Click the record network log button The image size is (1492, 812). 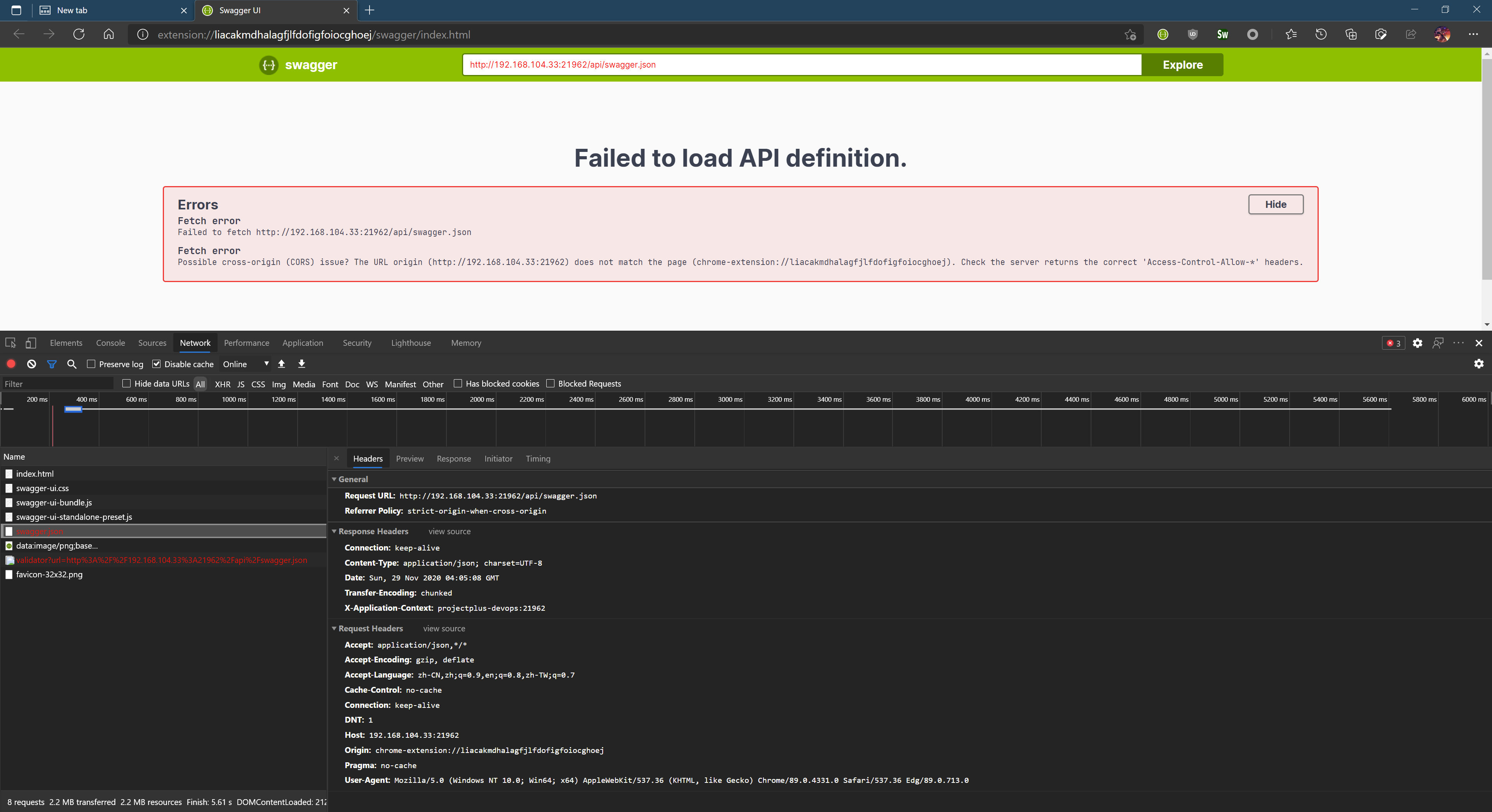11,364
